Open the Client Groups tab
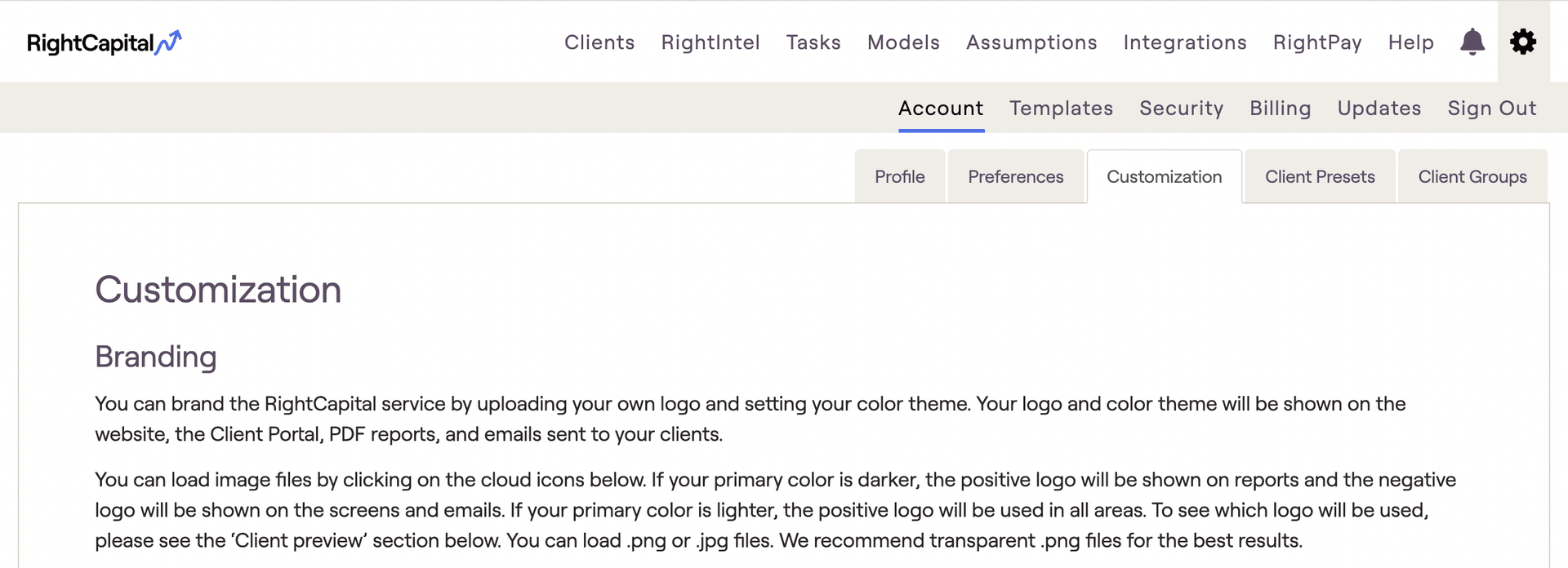This screenshot has width=1568, height=568. [1472, 176]
